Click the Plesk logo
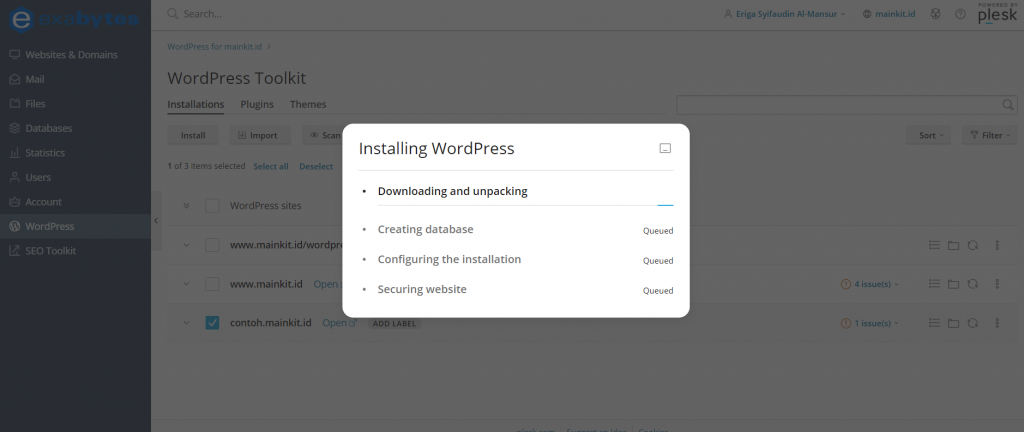This screenshot has height=432, width=1024. 997,14
